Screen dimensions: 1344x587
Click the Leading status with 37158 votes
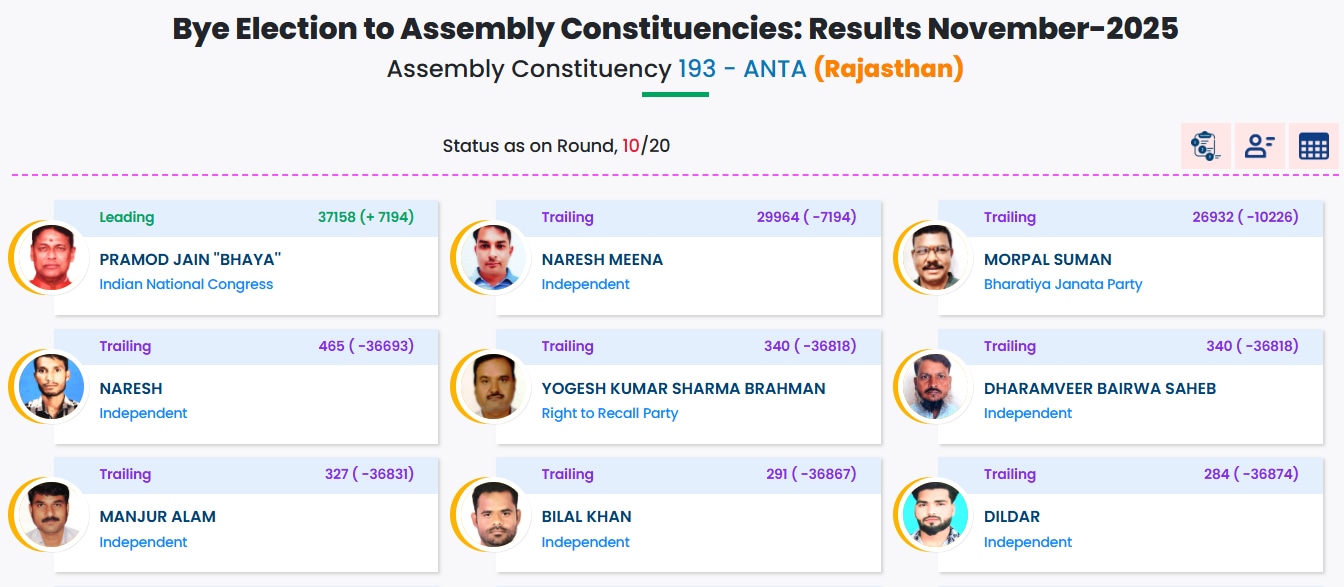tap(256, 217)
